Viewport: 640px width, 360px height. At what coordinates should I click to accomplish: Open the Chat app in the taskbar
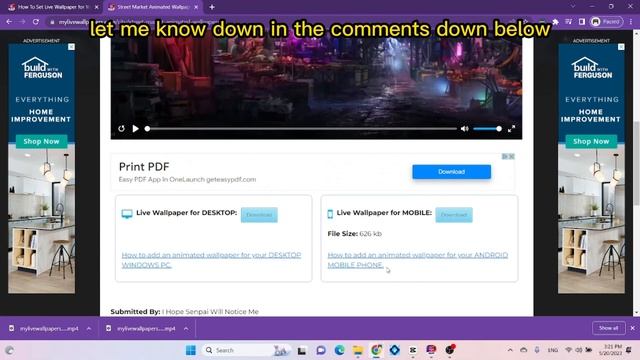[321, 350]
